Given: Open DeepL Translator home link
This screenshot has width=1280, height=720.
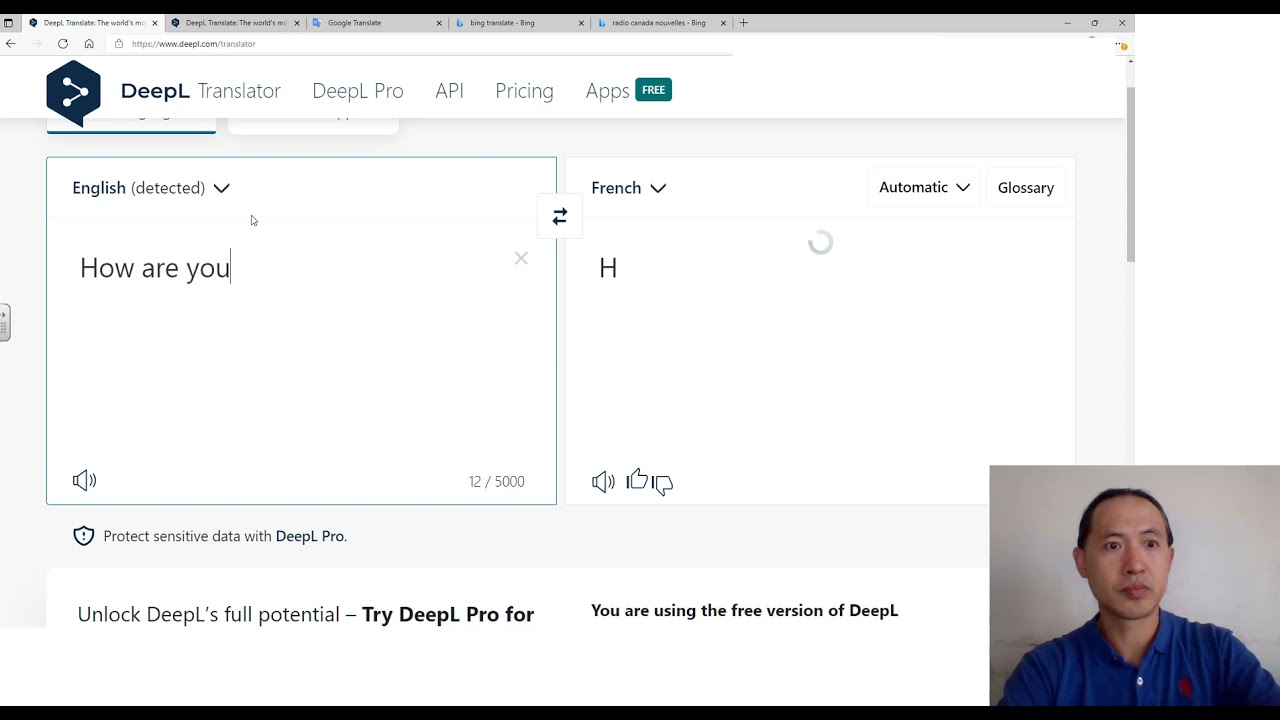Looking at the screenshot, I should [200, 91].
